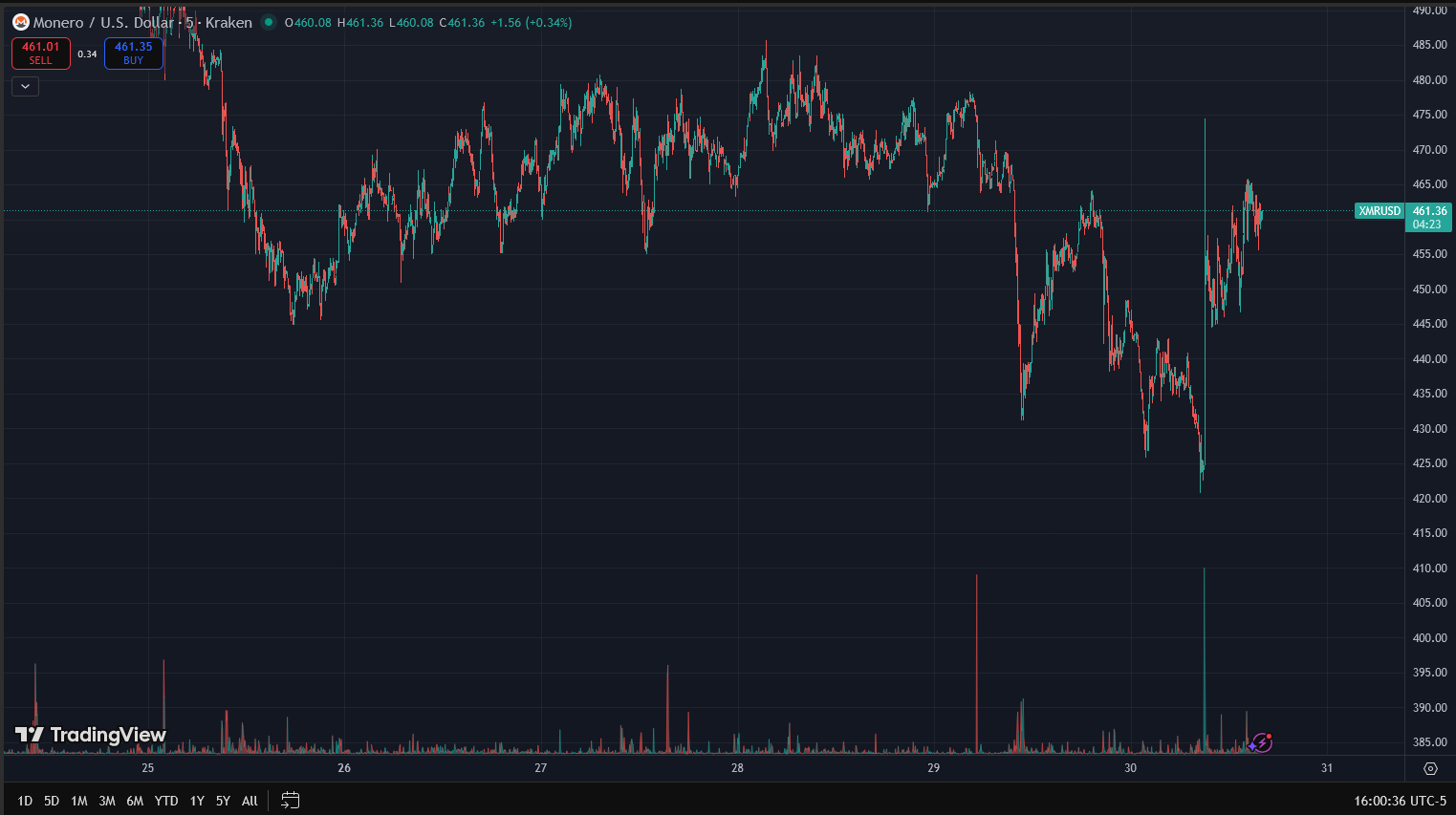Screen dimensions: 1456x815
Task: Click the date label 25 on time axis
Action: click(148, 768)
